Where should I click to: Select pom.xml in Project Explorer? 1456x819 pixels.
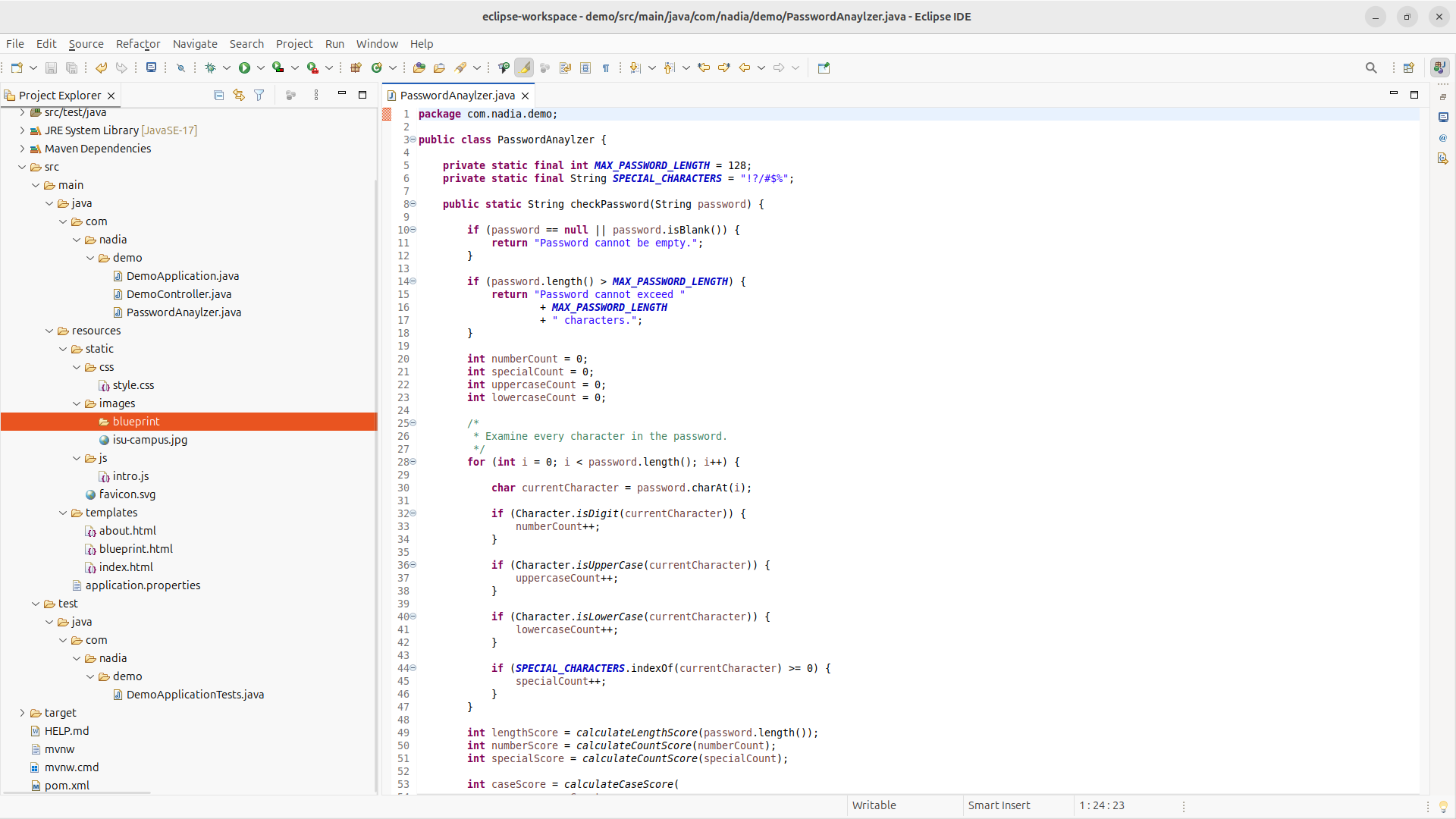point(67,786)
